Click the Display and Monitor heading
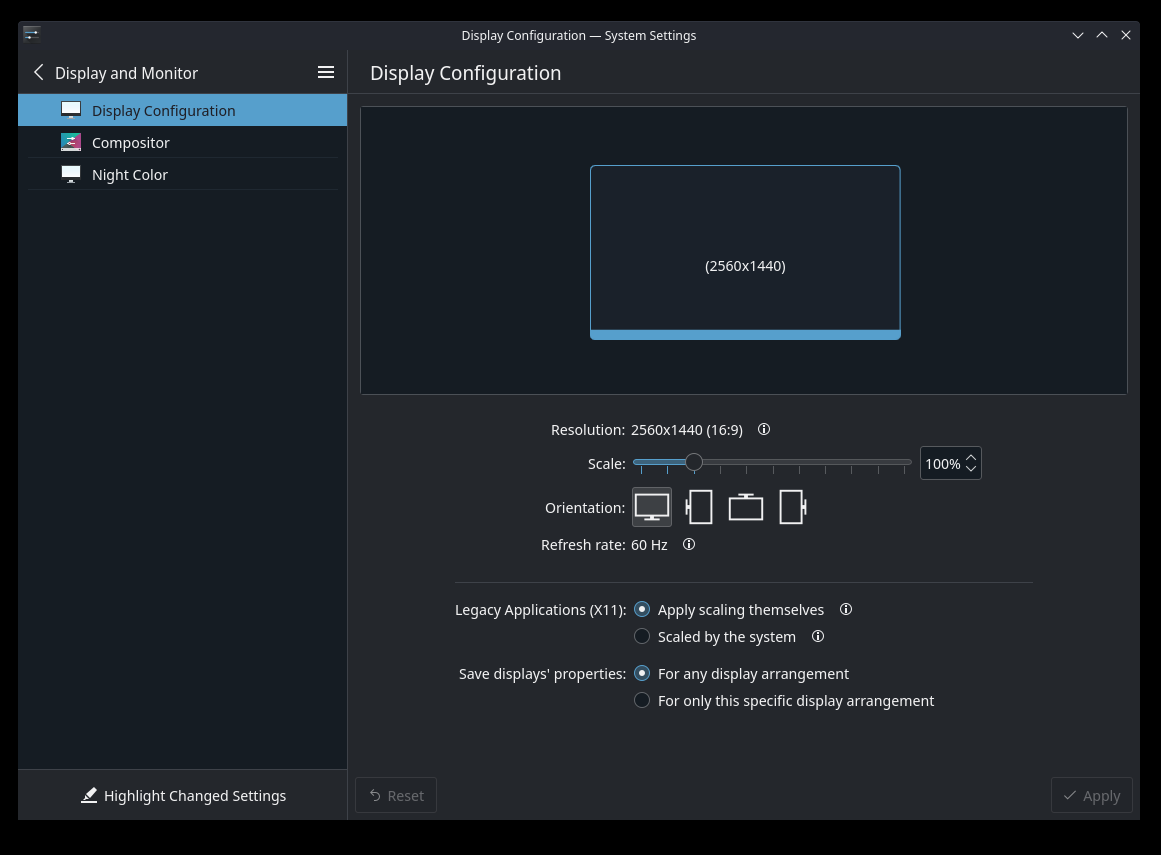This screenshot has width=1161, height=855. pos(127,73)
